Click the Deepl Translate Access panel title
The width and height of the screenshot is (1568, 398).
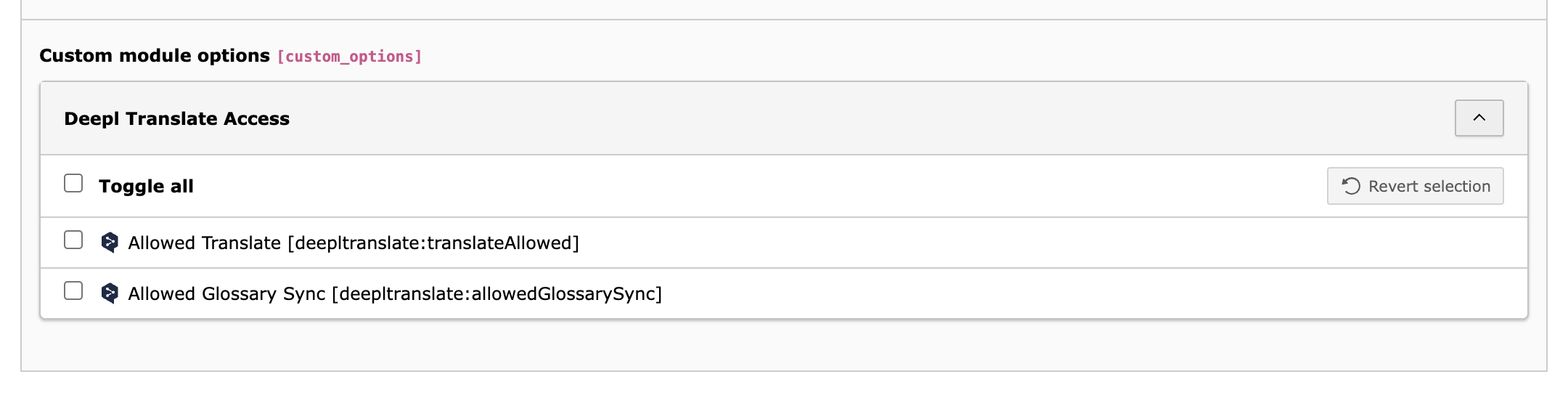176,118
